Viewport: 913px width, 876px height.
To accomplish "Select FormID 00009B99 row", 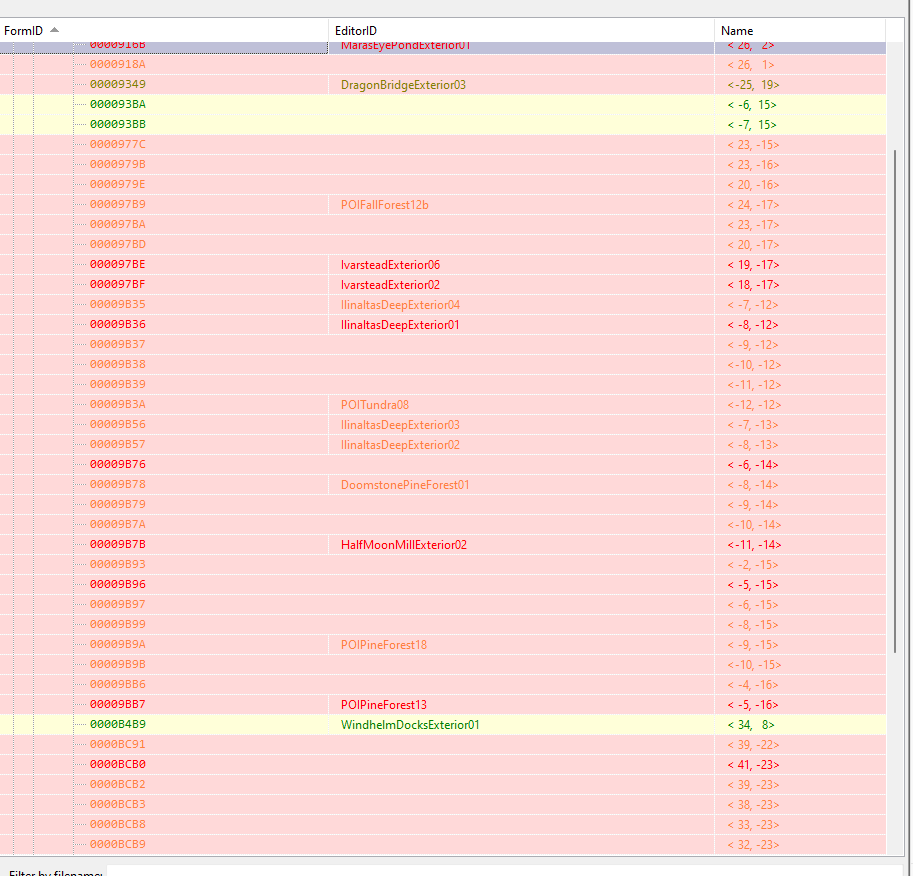I will (x=443, y=625).
